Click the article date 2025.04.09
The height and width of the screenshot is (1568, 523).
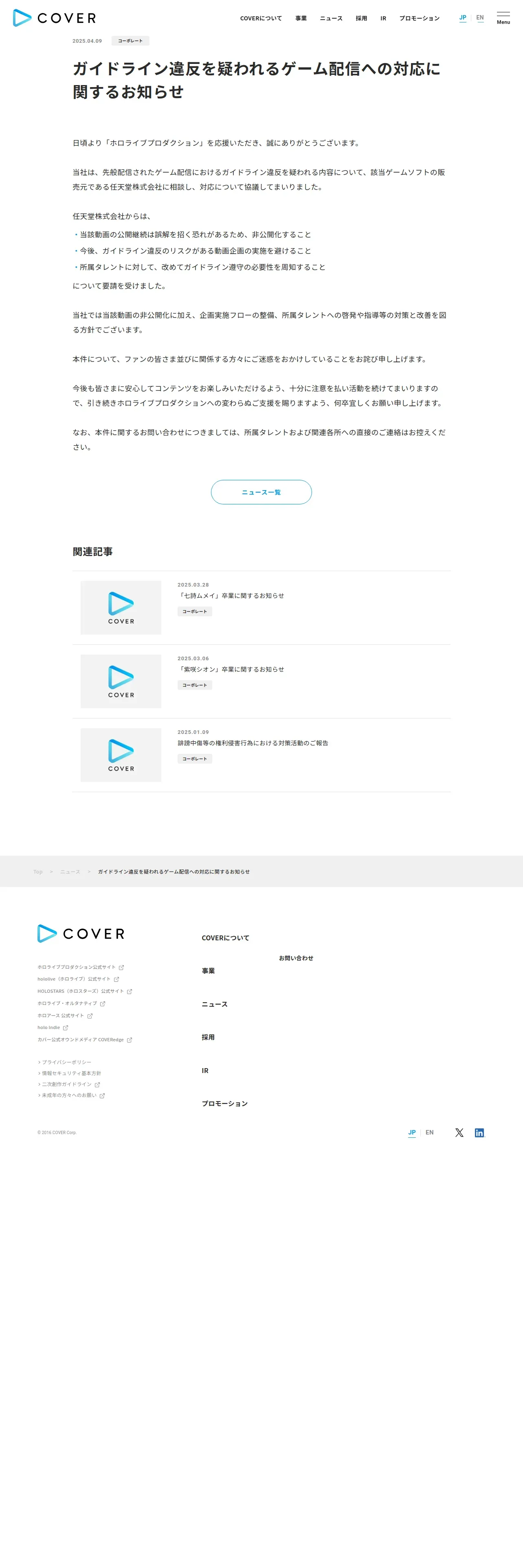pyautogui.click(x=87, y=41)
